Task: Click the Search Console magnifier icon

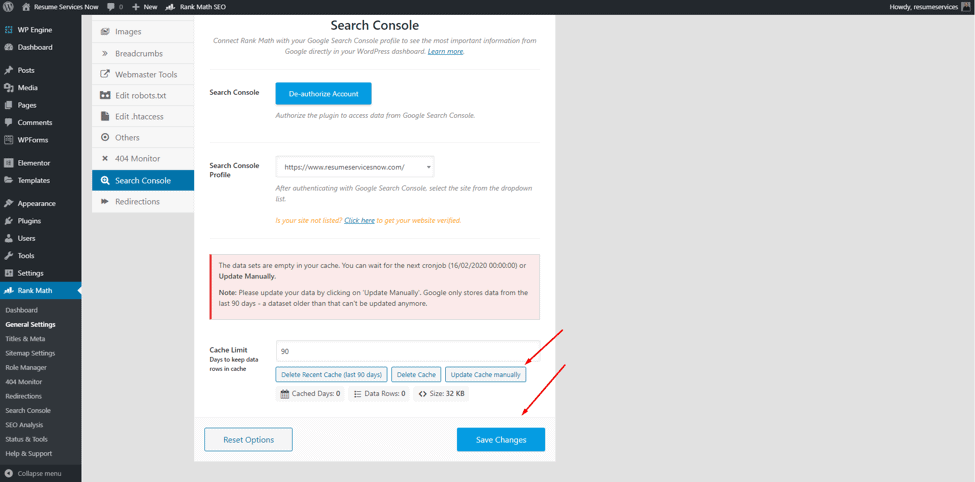Action: (104, 181)
